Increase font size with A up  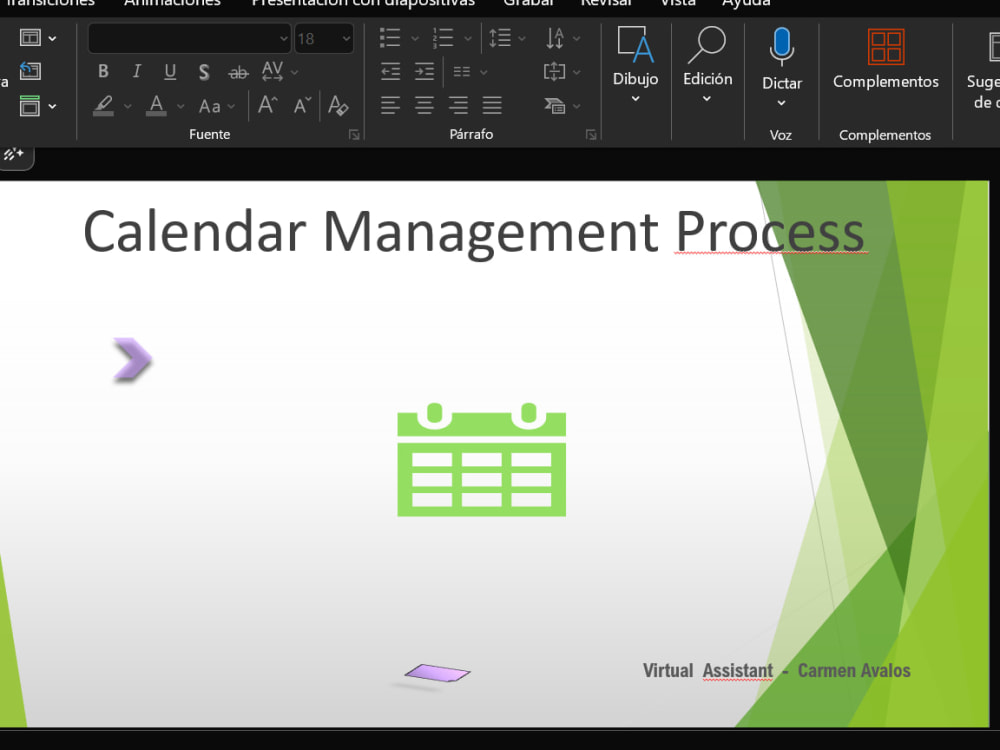tap(267, 105)
